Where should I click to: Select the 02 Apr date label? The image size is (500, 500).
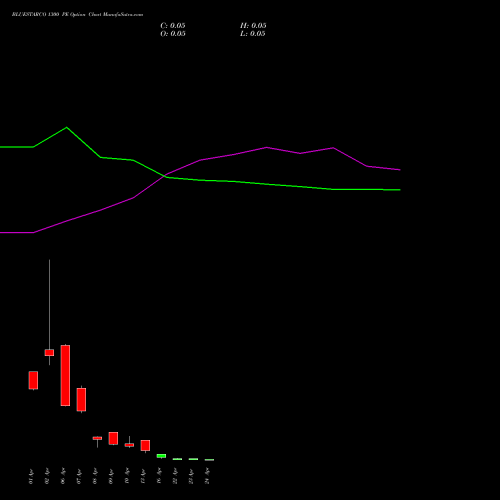pyautogui.click(x=47, y=476)
